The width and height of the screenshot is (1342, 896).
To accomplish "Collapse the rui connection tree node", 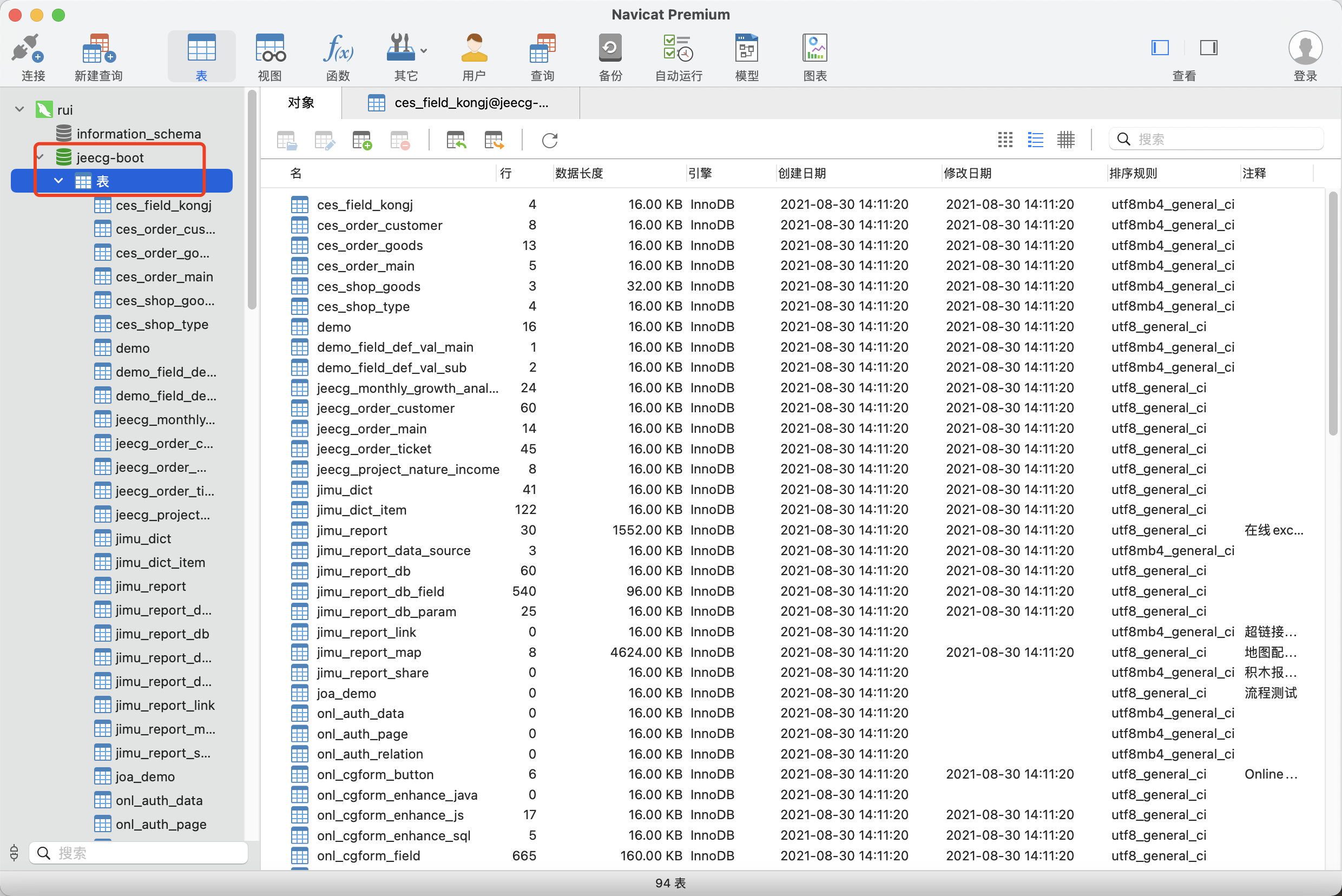I will tap(20, 109).
